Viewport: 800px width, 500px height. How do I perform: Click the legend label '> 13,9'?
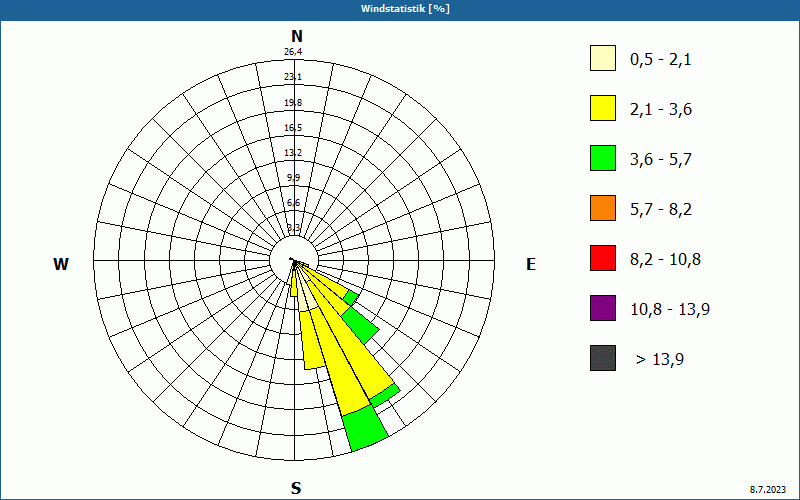coord(660,360)
